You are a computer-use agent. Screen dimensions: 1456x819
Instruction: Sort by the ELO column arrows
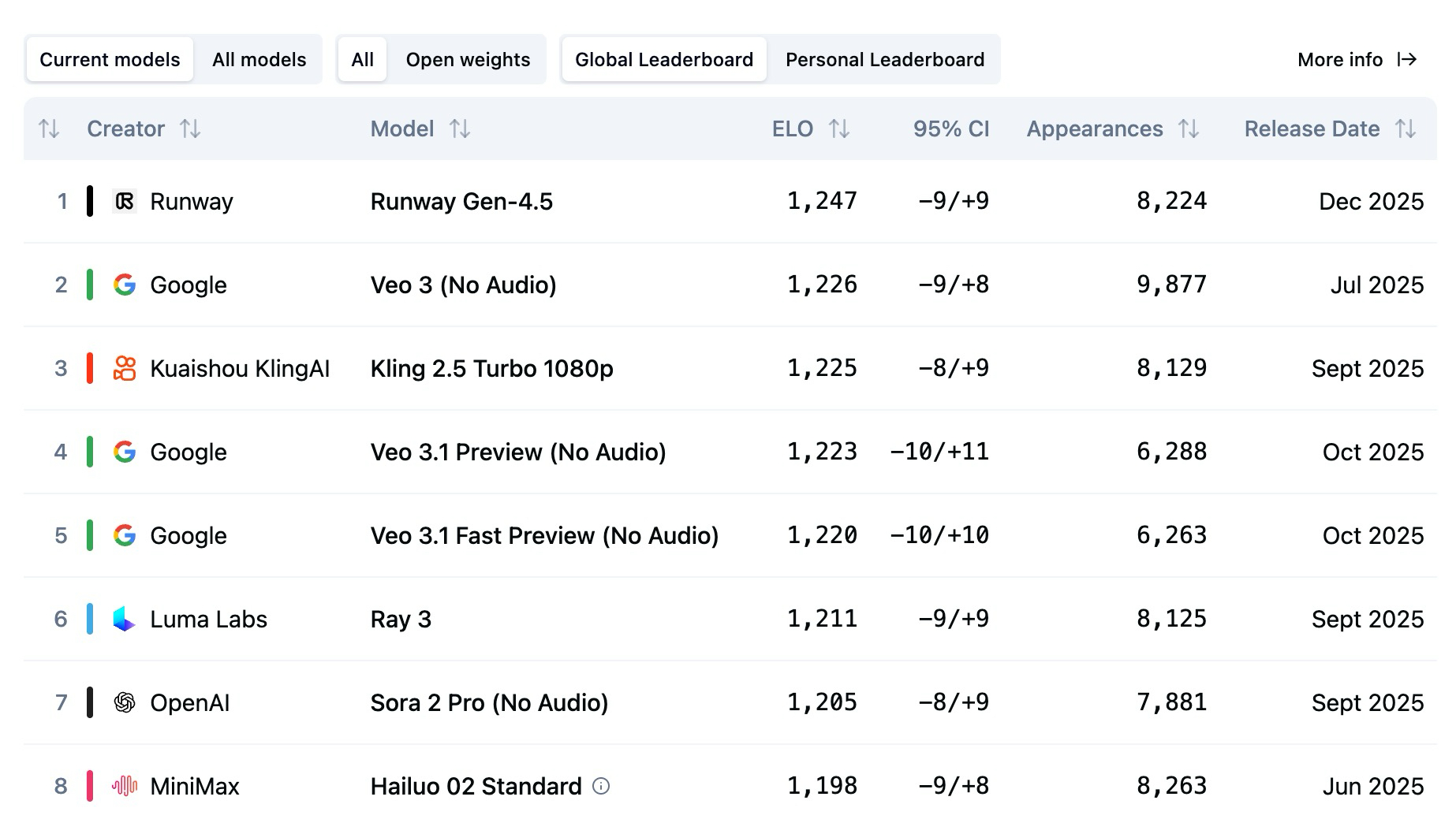(x=839, y=128)
